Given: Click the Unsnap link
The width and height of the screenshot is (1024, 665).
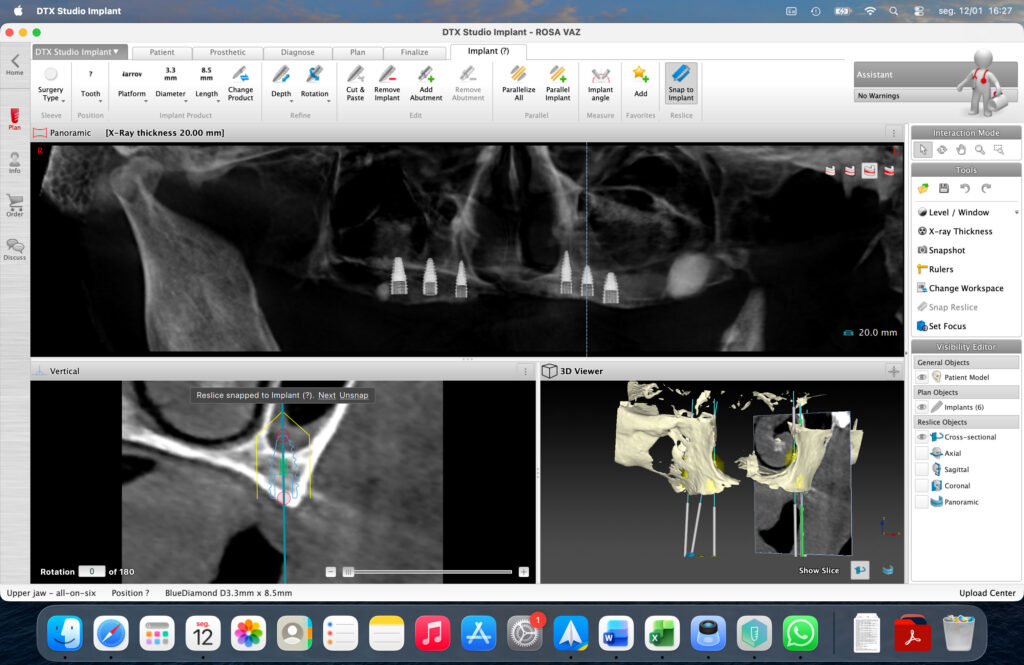Looking at the screenshot, I should click(353, 395).
